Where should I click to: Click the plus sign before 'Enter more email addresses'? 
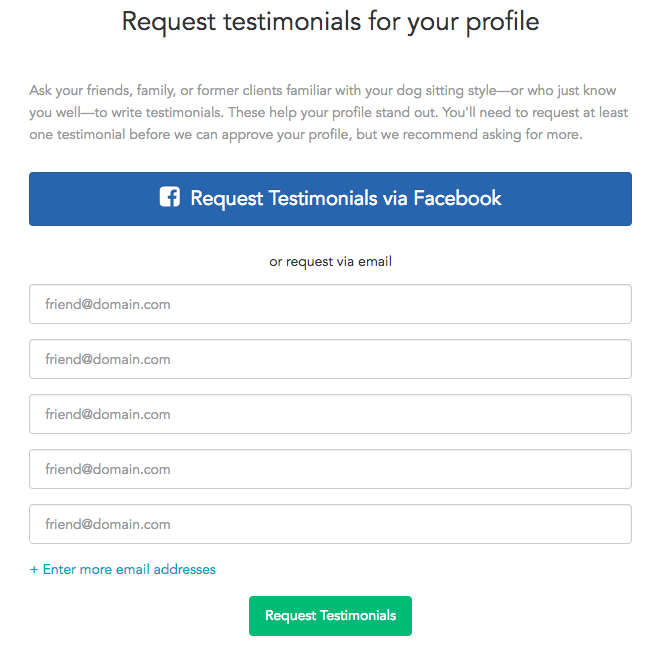tap(34, 570)
